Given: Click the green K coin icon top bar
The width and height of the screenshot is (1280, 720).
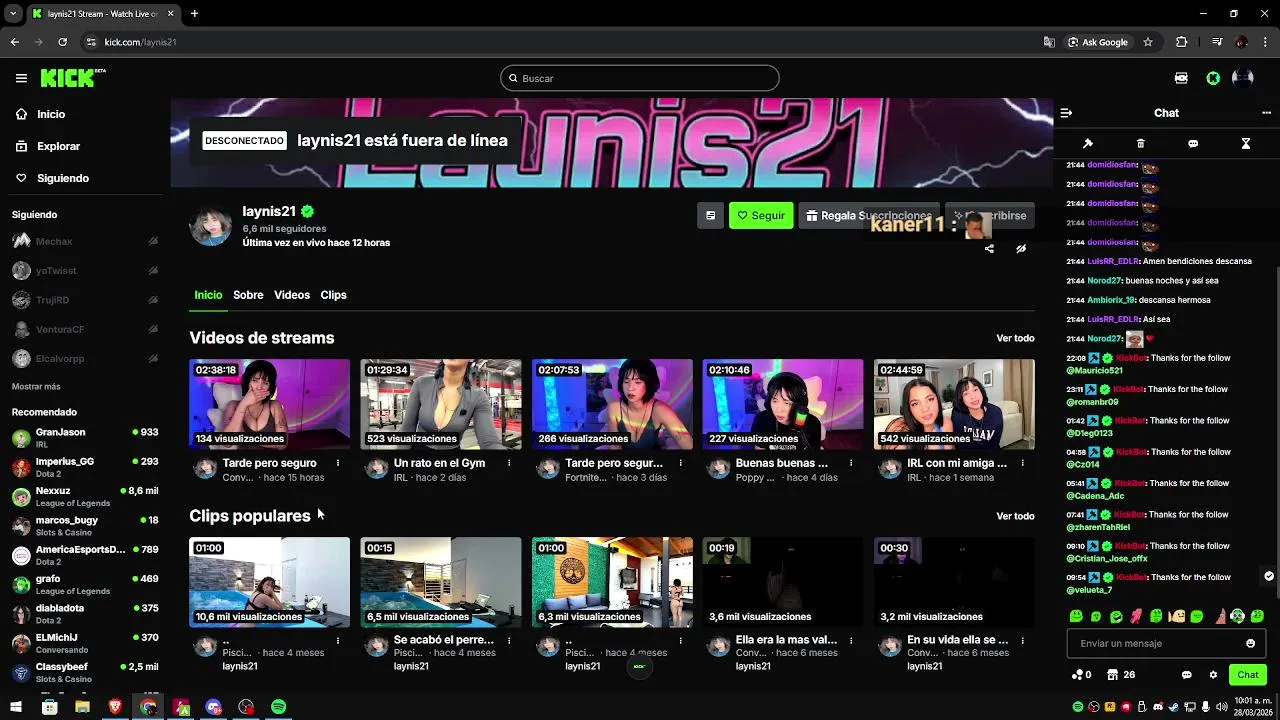Looking at the screenshot, I should [1213, 78].
